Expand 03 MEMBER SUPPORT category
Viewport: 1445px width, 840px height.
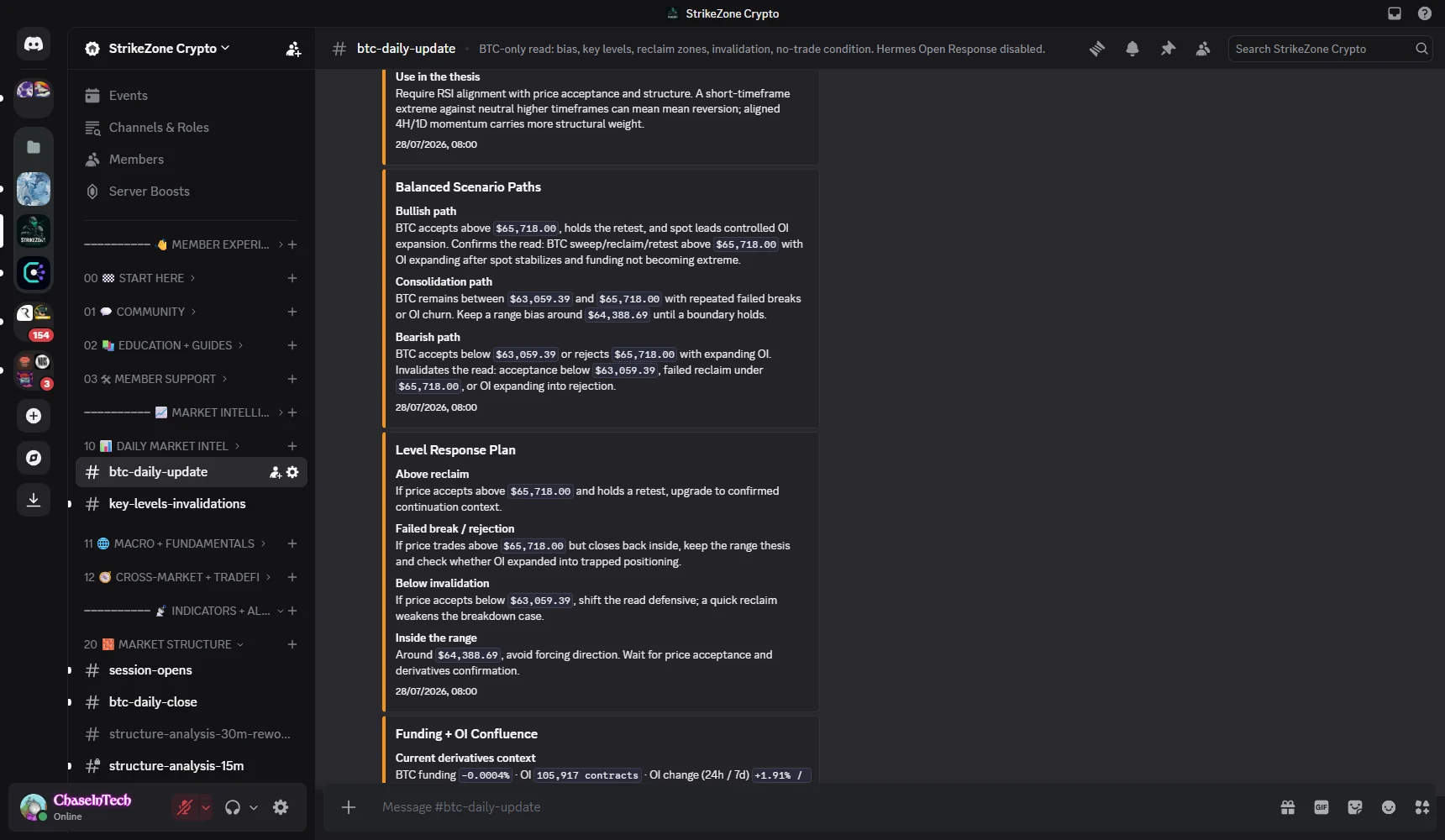(x=155, y=379)
